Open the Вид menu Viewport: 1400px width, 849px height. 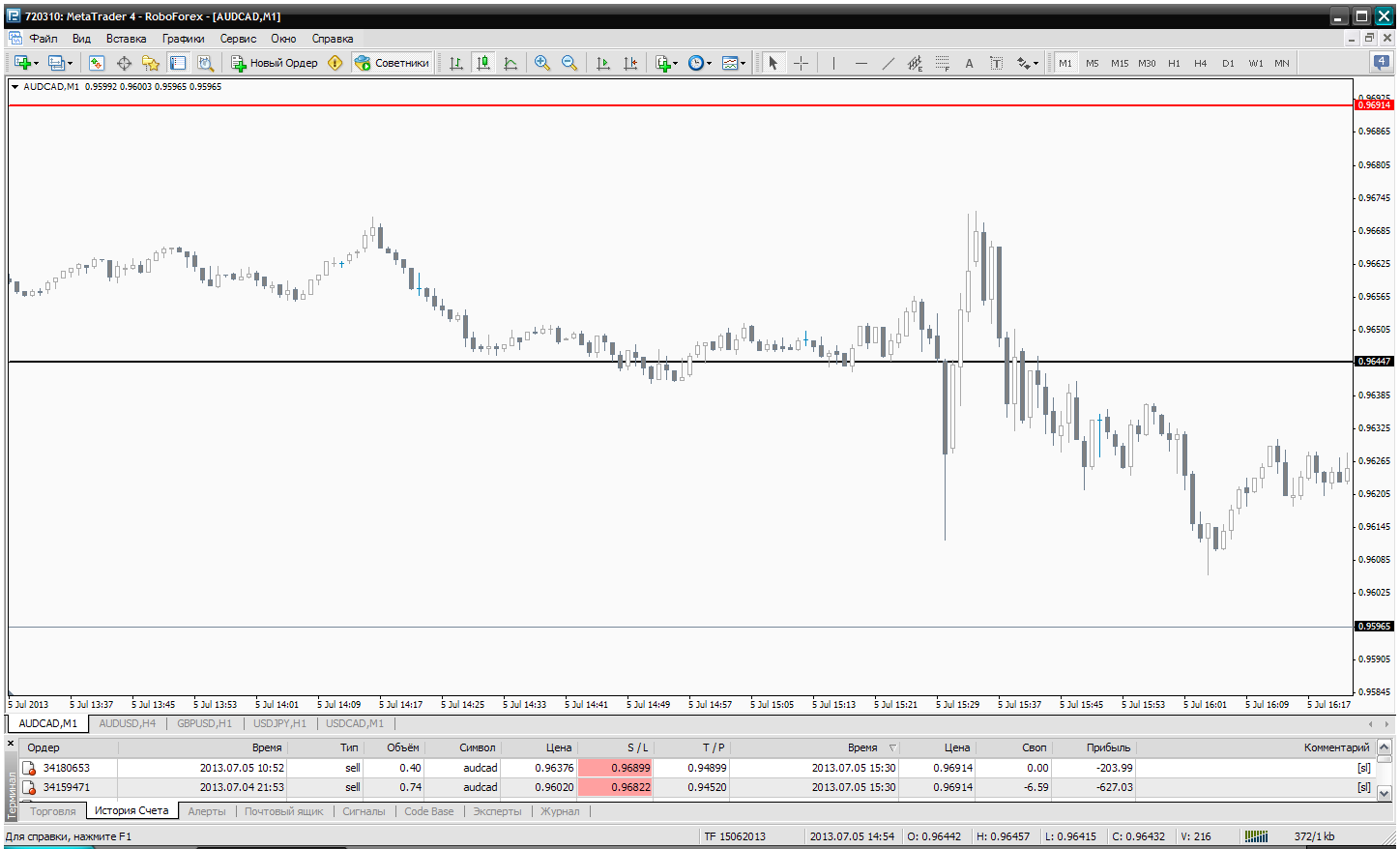pyautogui.click(x=81, y=39)
